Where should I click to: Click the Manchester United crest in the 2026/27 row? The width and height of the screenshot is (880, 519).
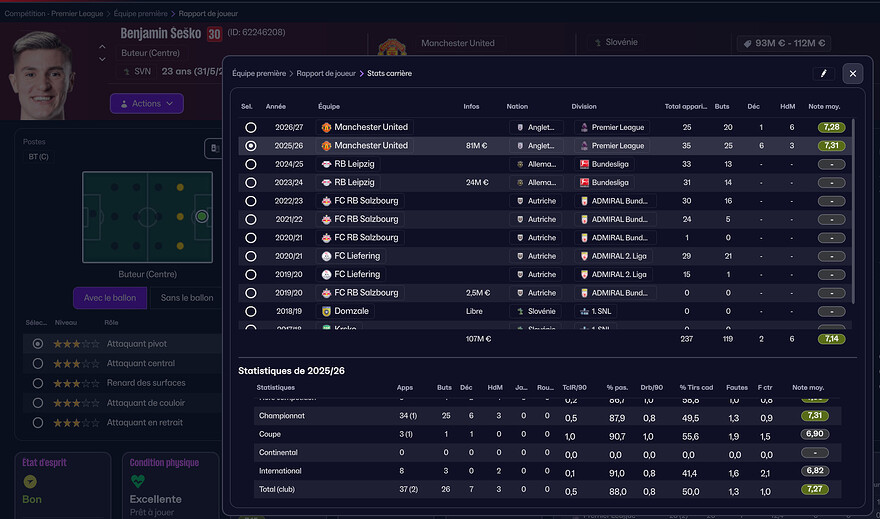[x=326, y=128]
